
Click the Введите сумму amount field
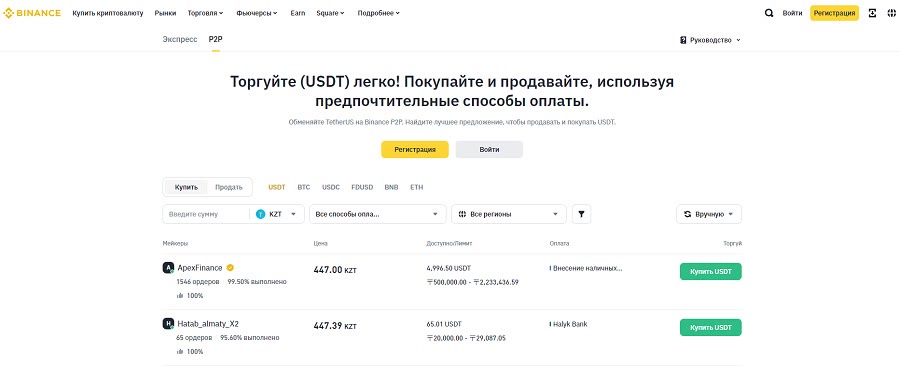(x=207, y=214)
